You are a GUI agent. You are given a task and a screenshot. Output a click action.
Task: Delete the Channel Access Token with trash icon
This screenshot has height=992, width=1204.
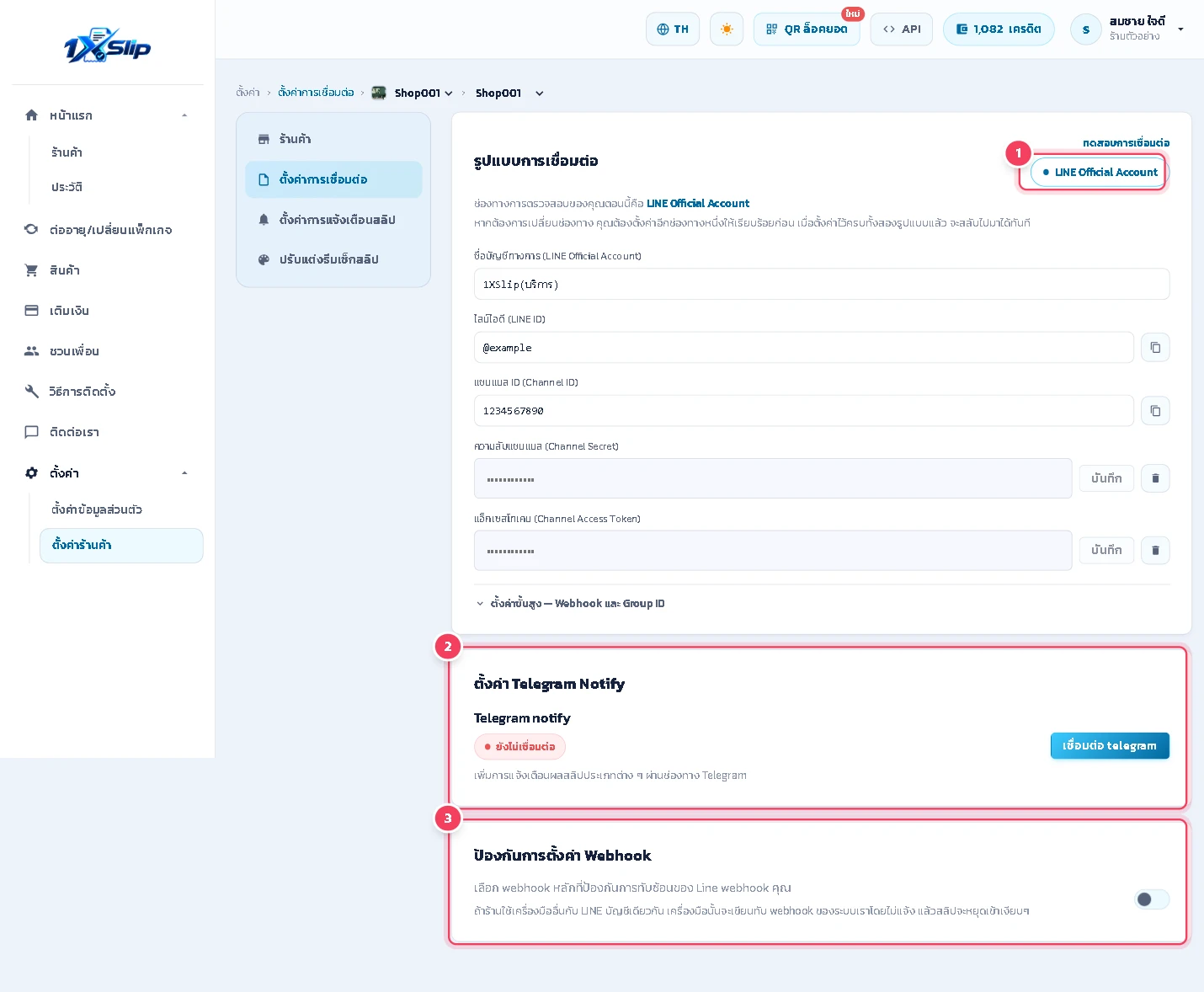[x=1155, y=550]
